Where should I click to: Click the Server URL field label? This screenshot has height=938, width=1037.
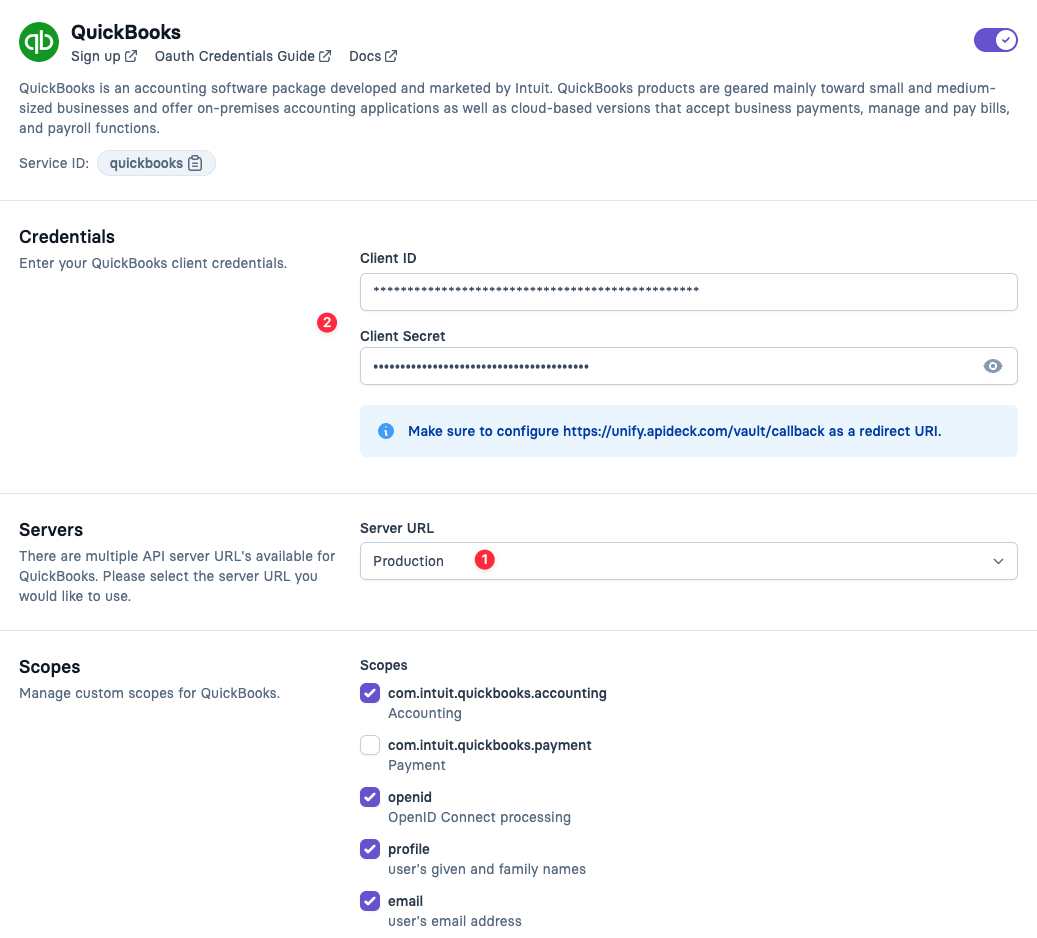coord(397,528)
